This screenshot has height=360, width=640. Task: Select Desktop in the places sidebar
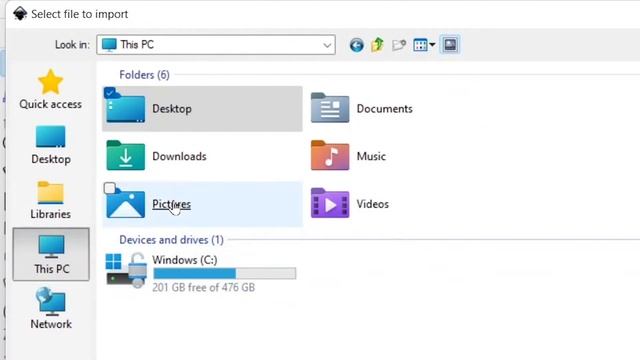pyautogui.click(x=51, y=145)
